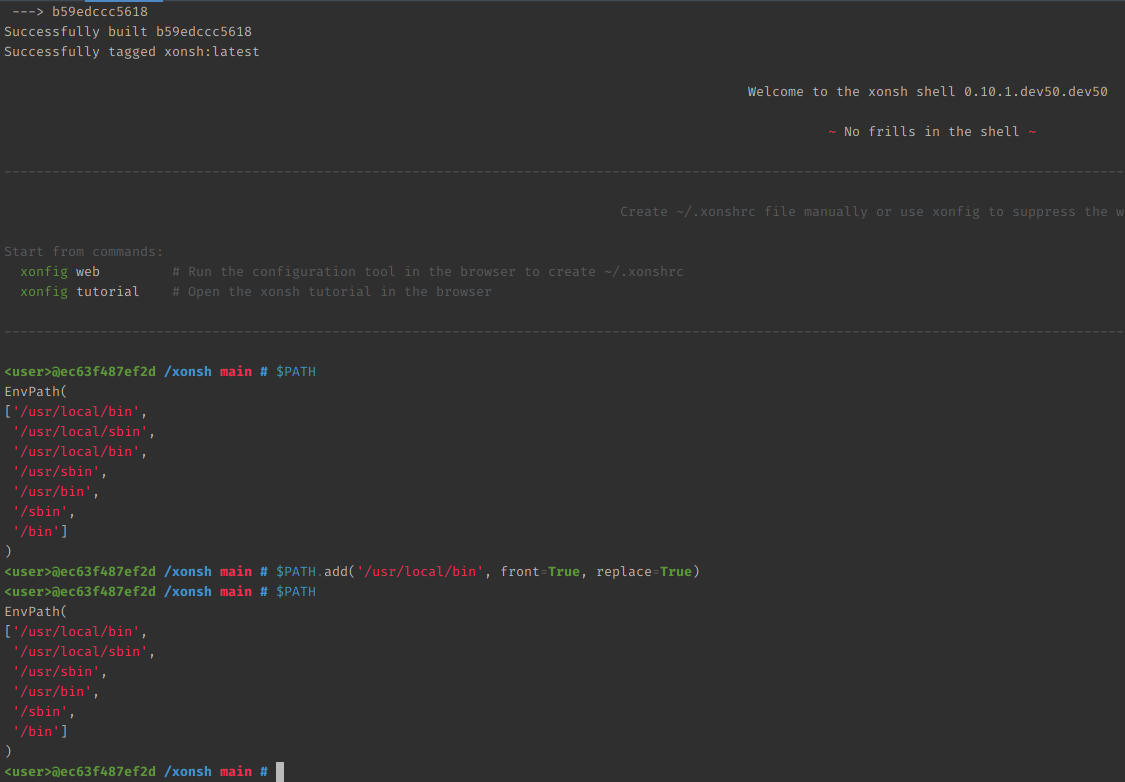
Task: Click '/usr/sbin' in the first EnvPath output
Action: coord(56,472)
